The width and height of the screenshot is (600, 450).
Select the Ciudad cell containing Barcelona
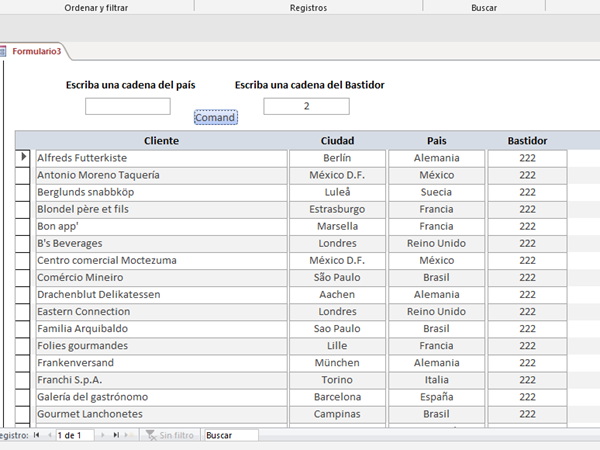[x=337, y=397]
